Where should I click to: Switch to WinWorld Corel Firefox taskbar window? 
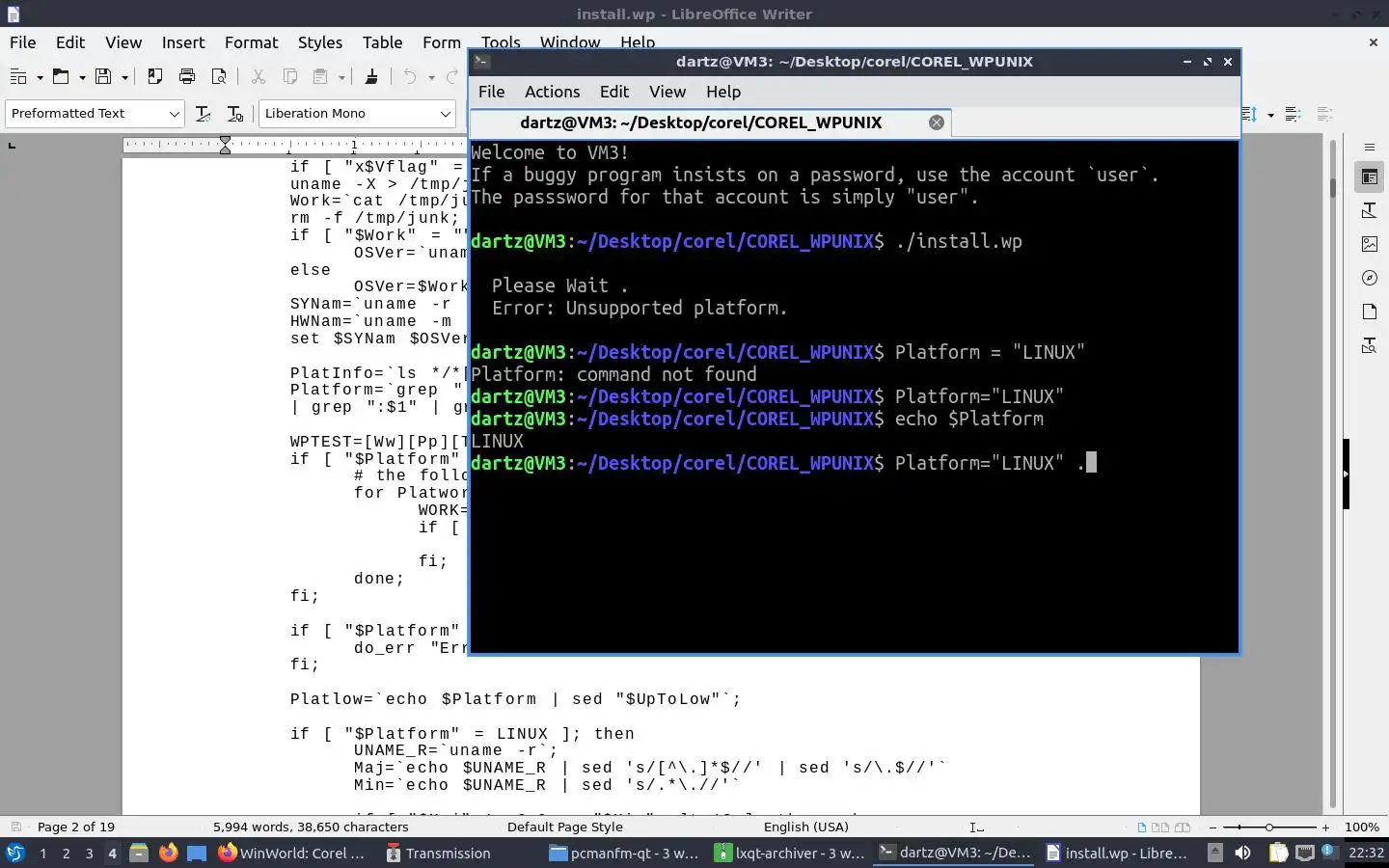click(291, 853)
